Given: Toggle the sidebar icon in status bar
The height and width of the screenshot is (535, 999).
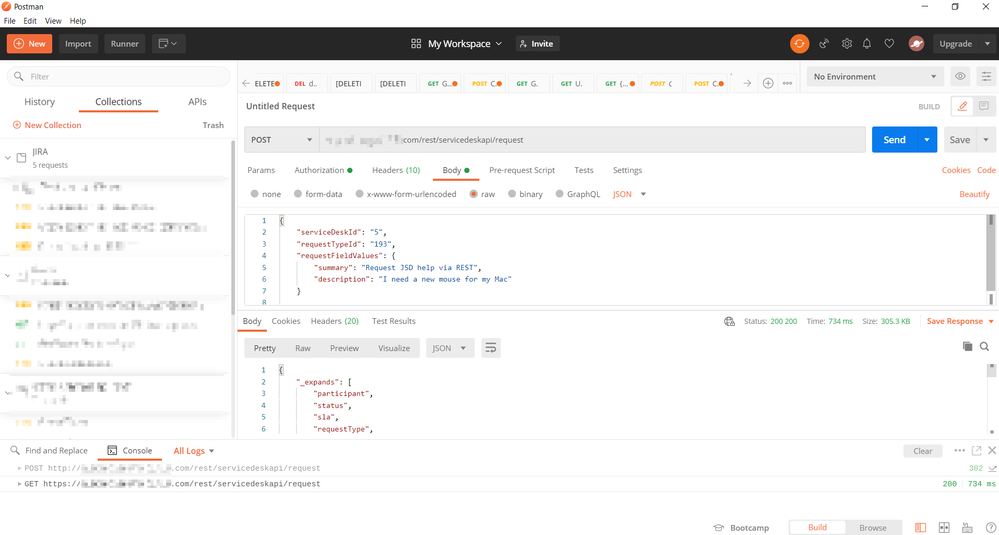Looking at the screenshot, I should 921,527.
